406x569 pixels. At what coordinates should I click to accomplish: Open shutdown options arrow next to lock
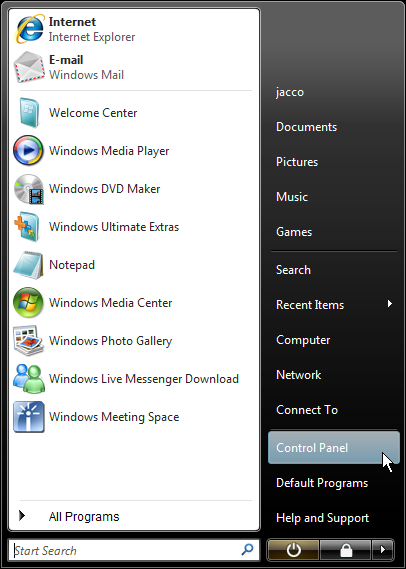(383, 550)
